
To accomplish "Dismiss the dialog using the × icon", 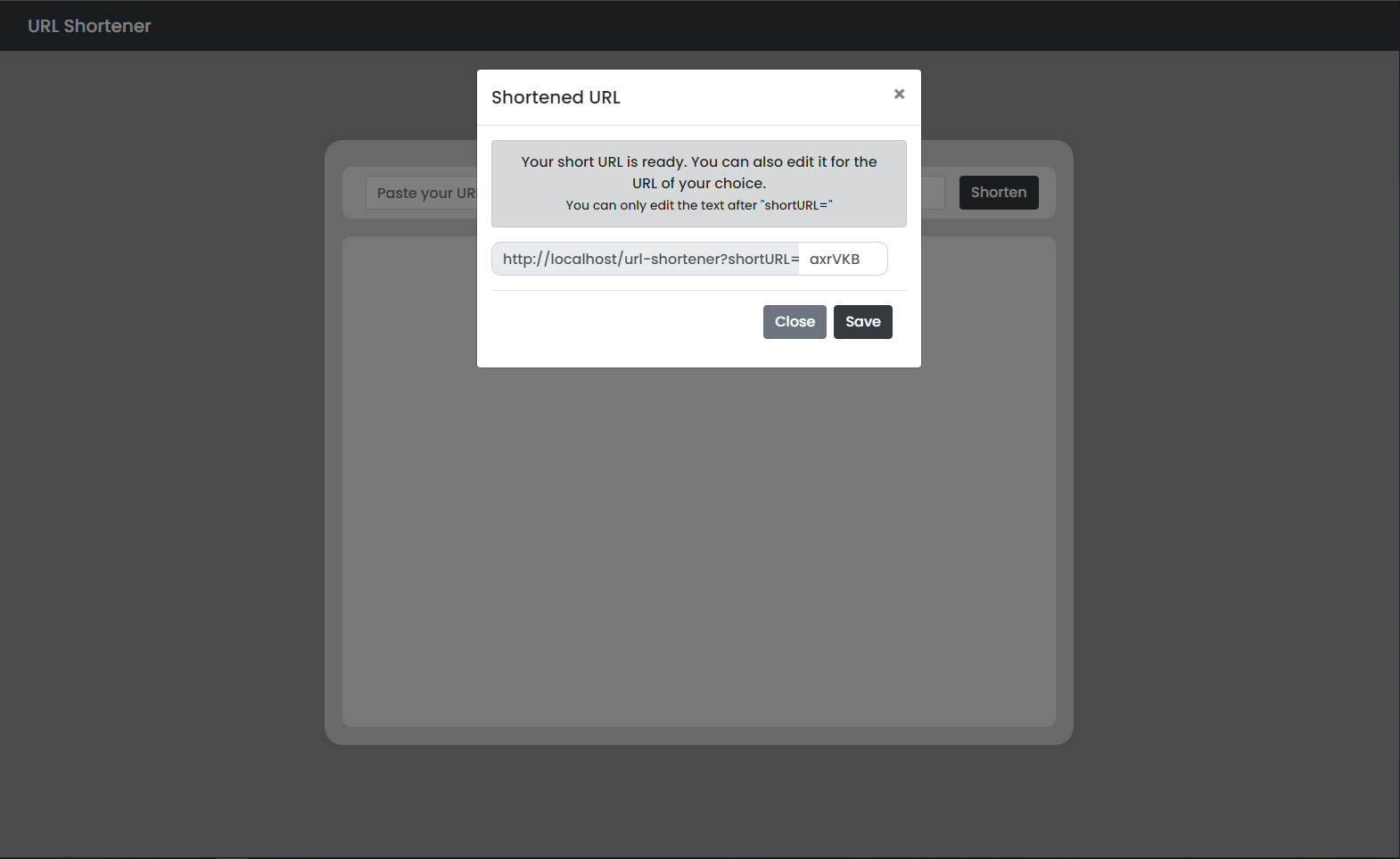I will coord(899,94).
